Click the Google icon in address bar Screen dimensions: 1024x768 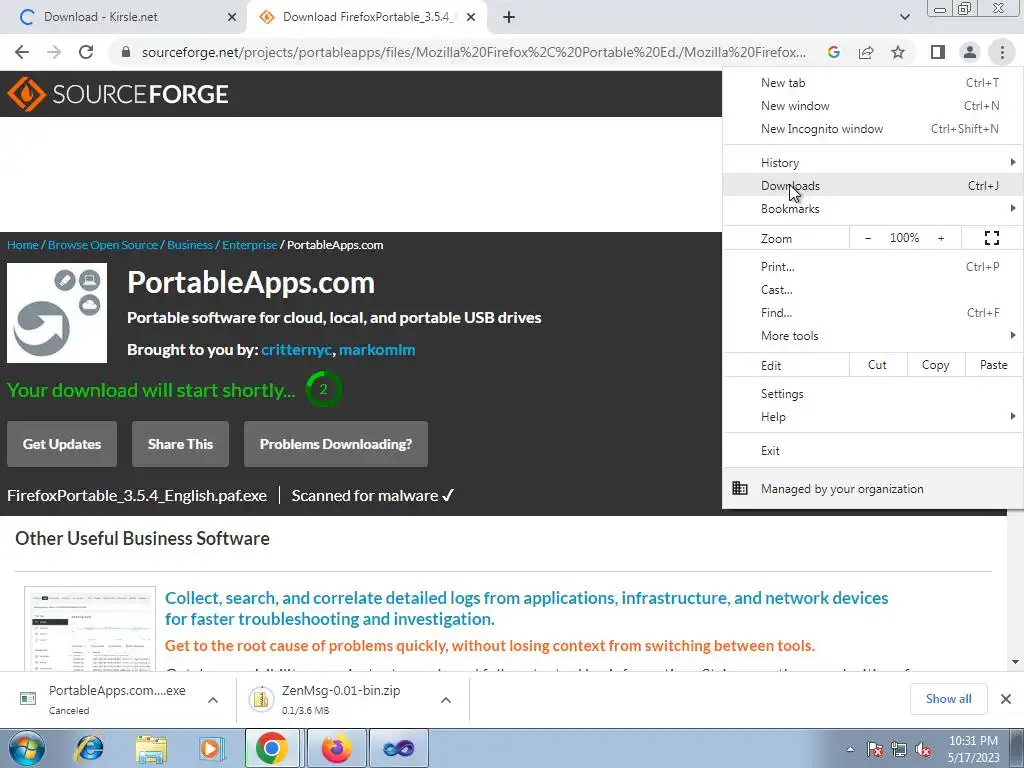[834, 52]
